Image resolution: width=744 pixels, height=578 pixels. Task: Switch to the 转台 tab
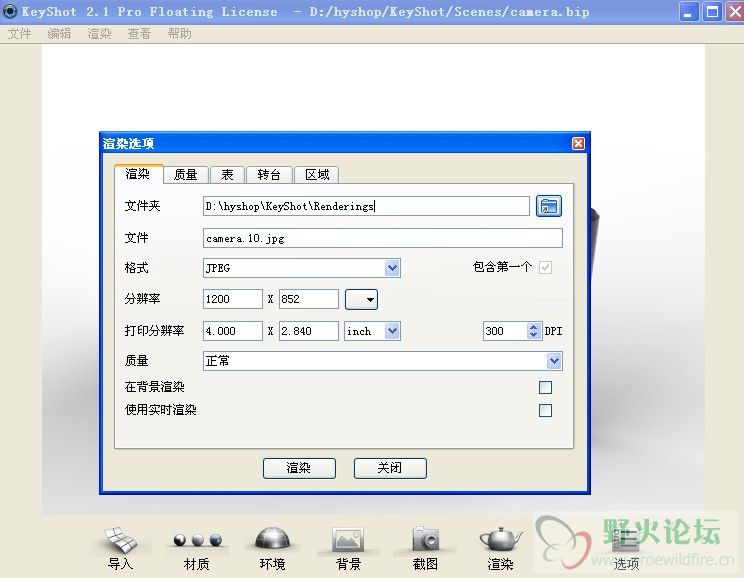[269, 175]
